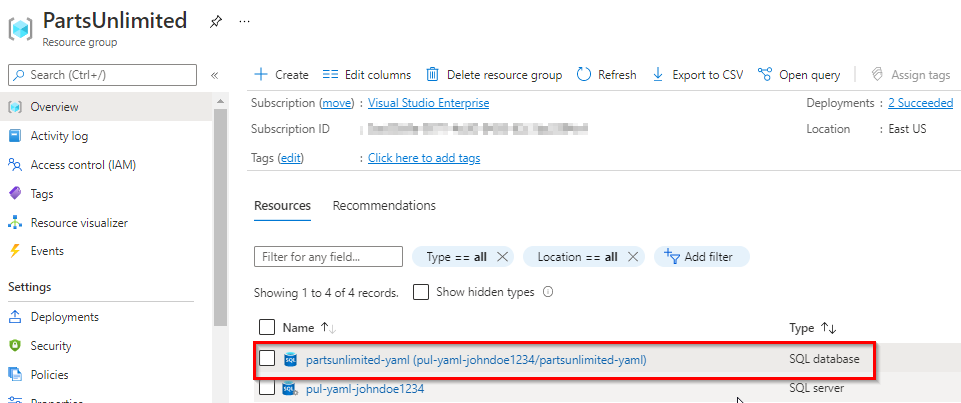
Task: Open Edit columns
Action: point(367,75)
